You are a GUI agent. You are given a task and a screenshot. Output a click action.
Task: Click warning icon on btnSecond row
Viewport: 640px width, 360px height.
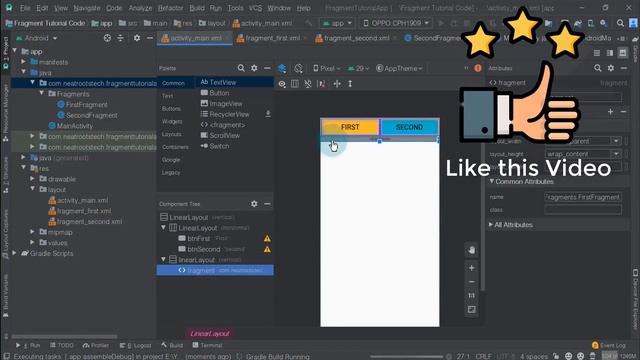(267, 249)
